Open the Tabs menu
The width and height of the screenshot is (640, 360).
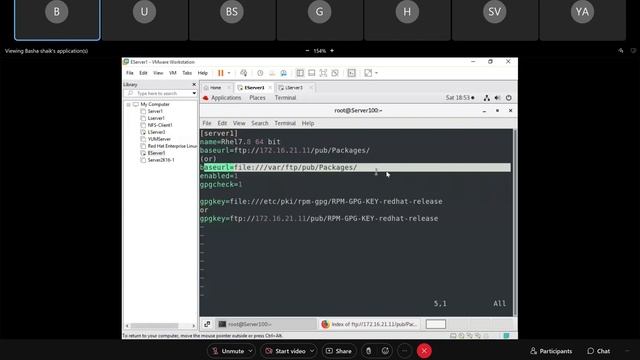187,73
